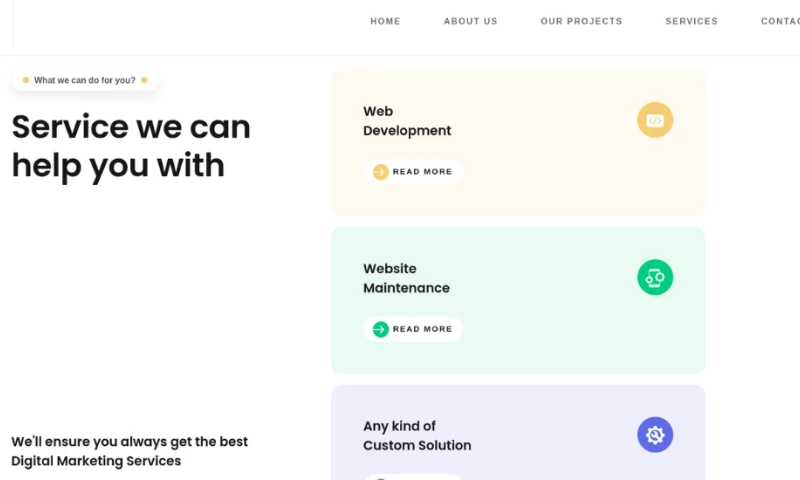Click the left yellow dot in the badge
The height and width of the screenshot is (480, 800).
26,80
